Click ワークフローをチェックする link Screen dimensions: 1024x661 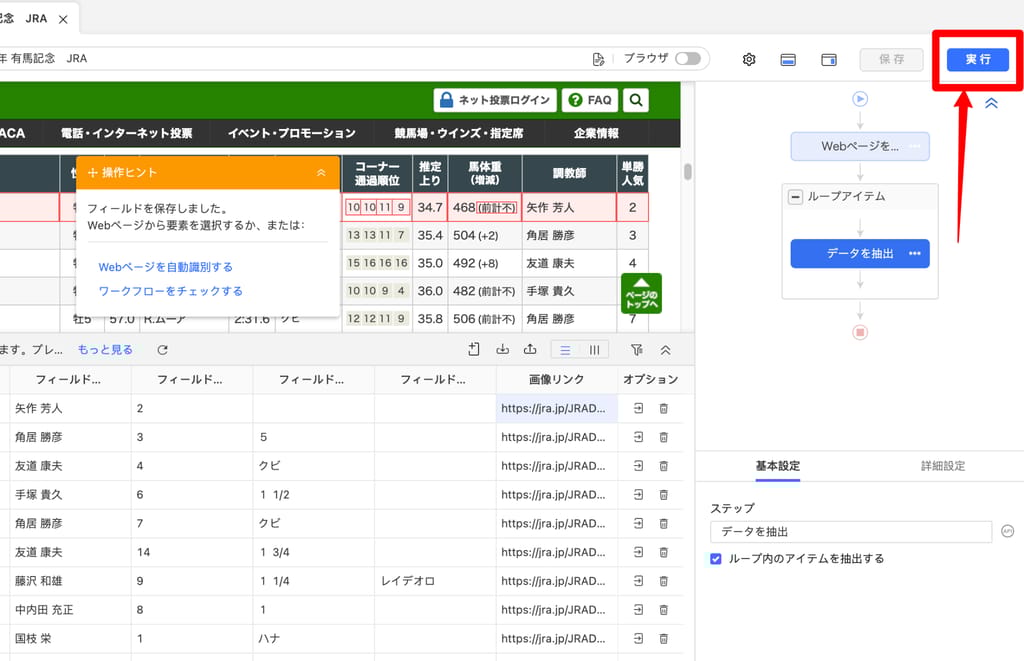click(x=170, y=291)
